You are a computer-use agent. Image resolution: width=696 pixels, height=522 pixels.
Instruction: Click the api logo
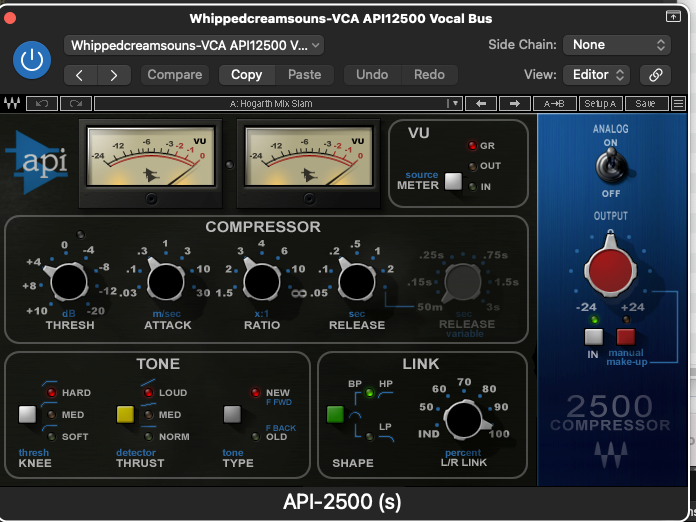pos(36,162)
